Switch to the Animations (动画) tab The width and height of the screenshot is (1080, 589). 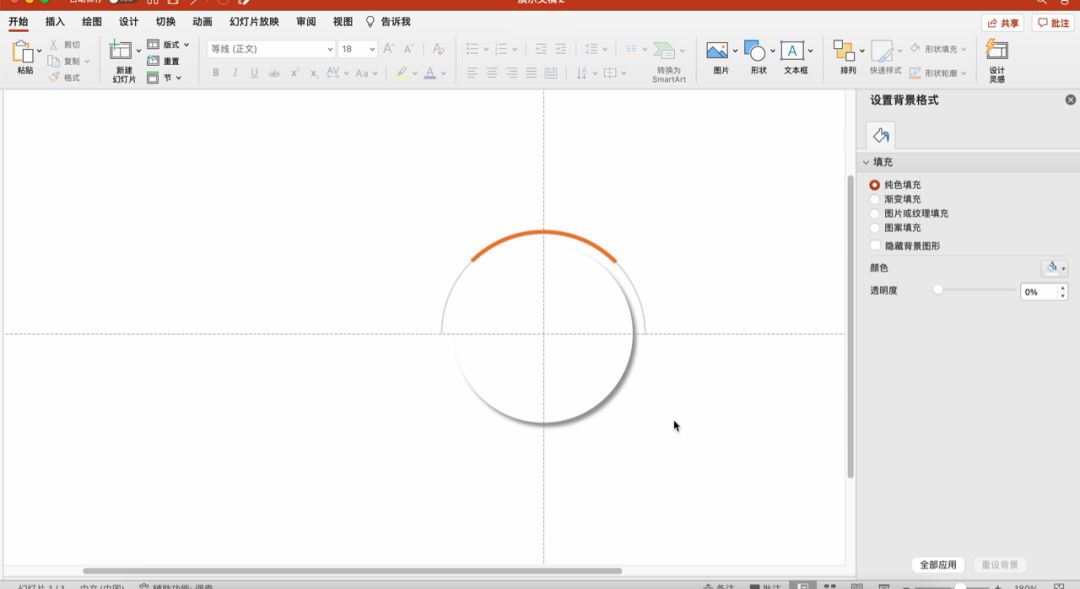coord(202,22)
